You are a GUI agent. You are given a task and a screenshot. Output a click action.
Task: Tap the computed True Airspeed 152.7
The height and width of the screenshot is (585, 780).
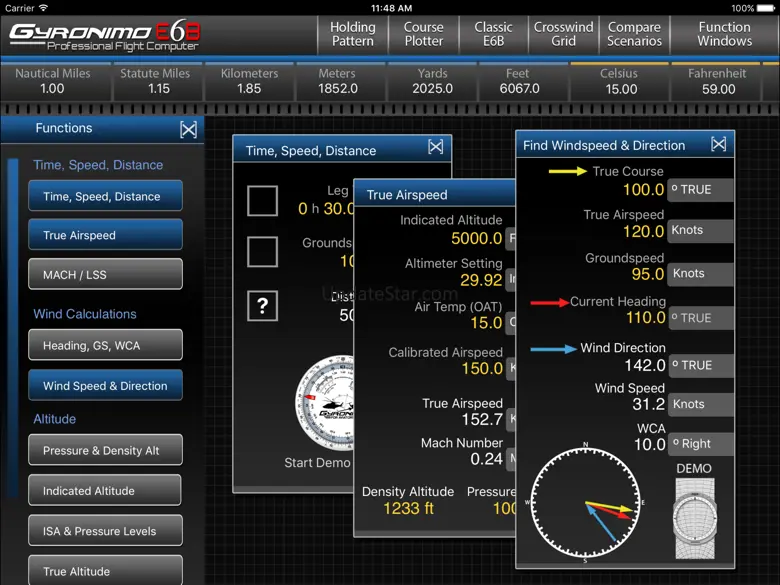(482, 419)
